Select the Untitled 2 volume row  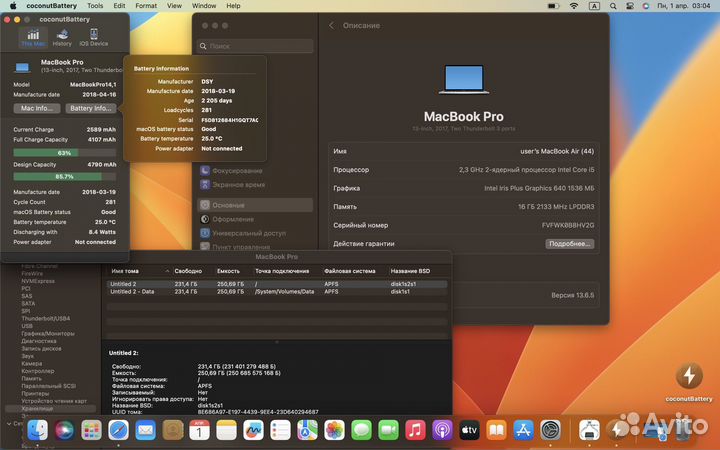[277, 284]
